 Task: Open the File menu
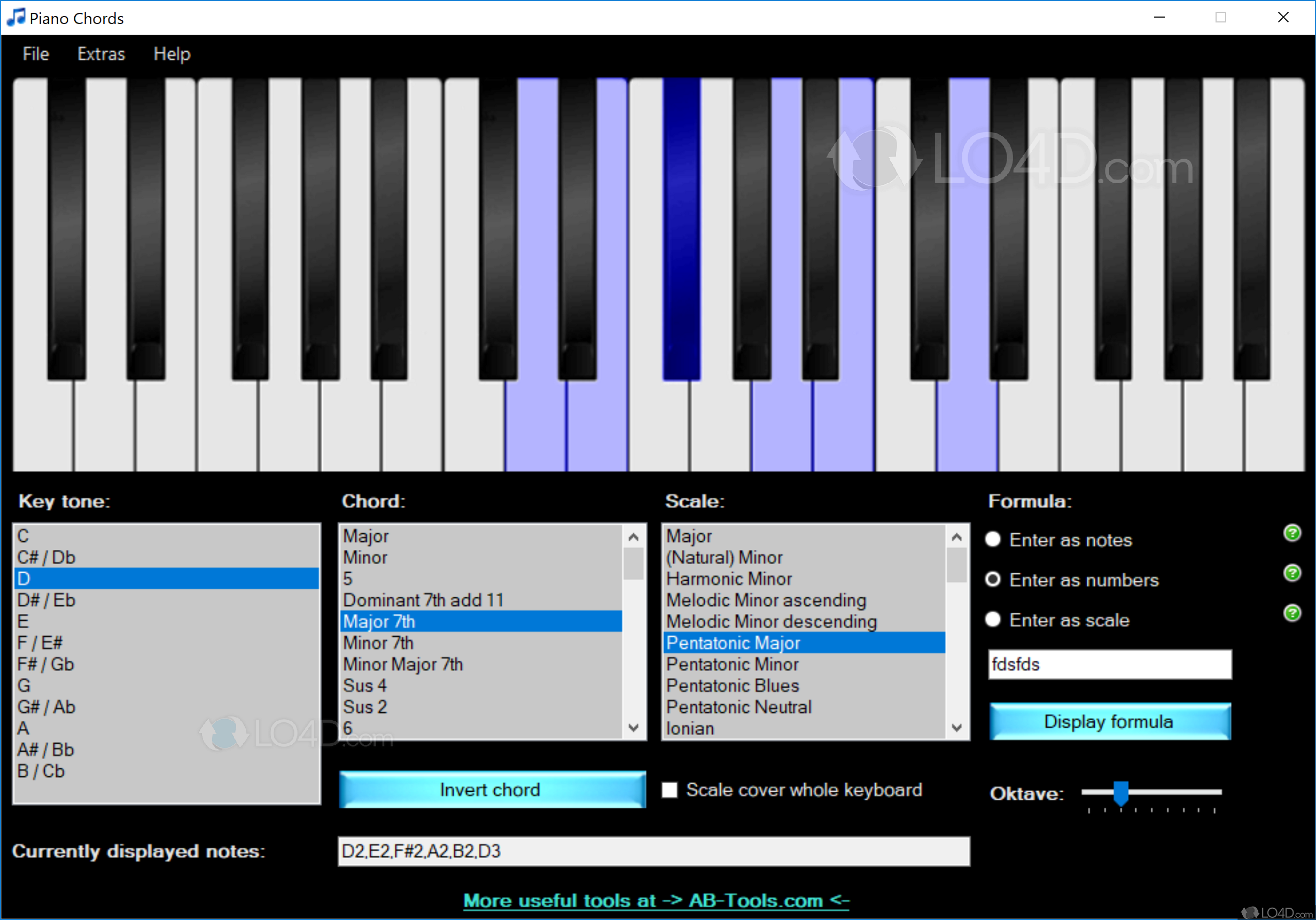coord(36,54)
